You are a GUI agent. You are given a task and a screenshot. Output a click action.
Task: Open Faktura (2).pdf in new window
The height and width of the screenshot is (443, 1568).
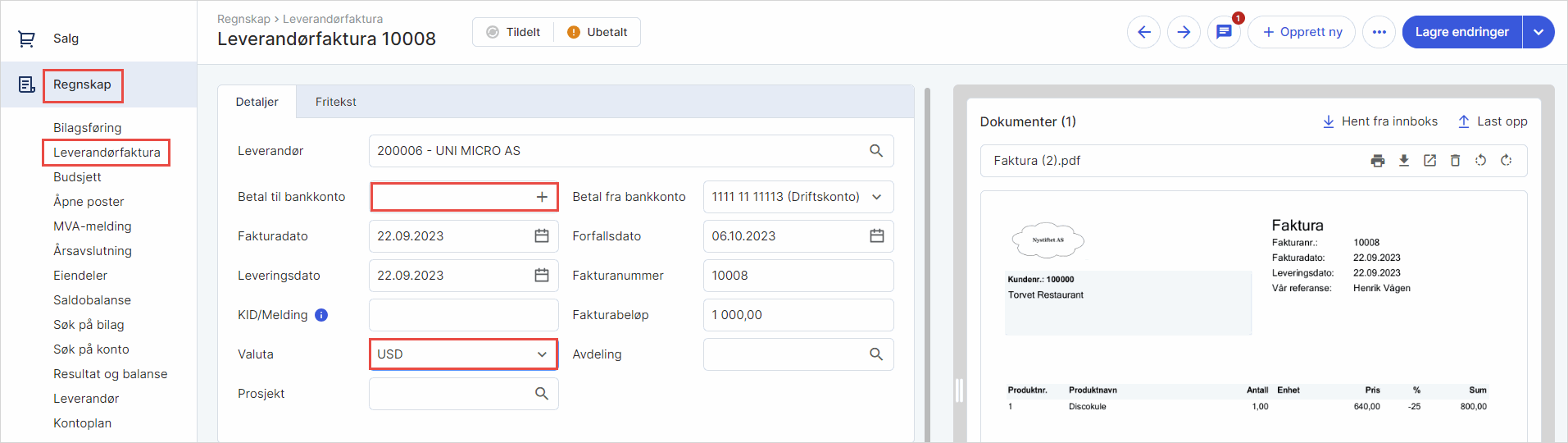click(1429, 161)
